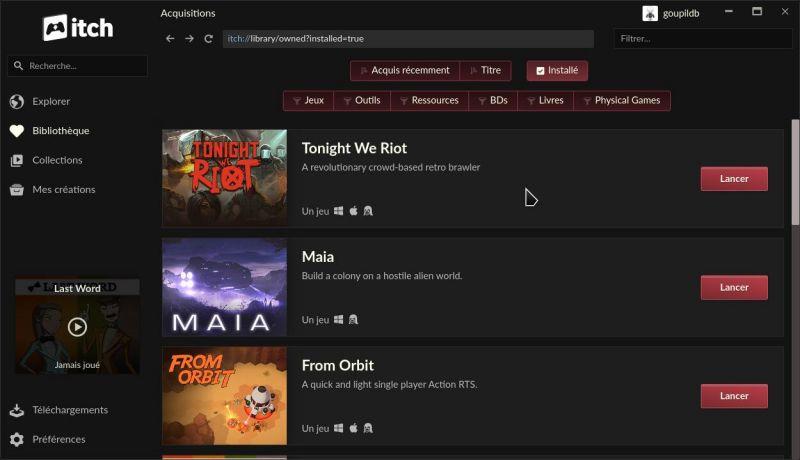Click Windows icon under From Orbit
This screenshot has height=460, width=800.
coord(338,428)
